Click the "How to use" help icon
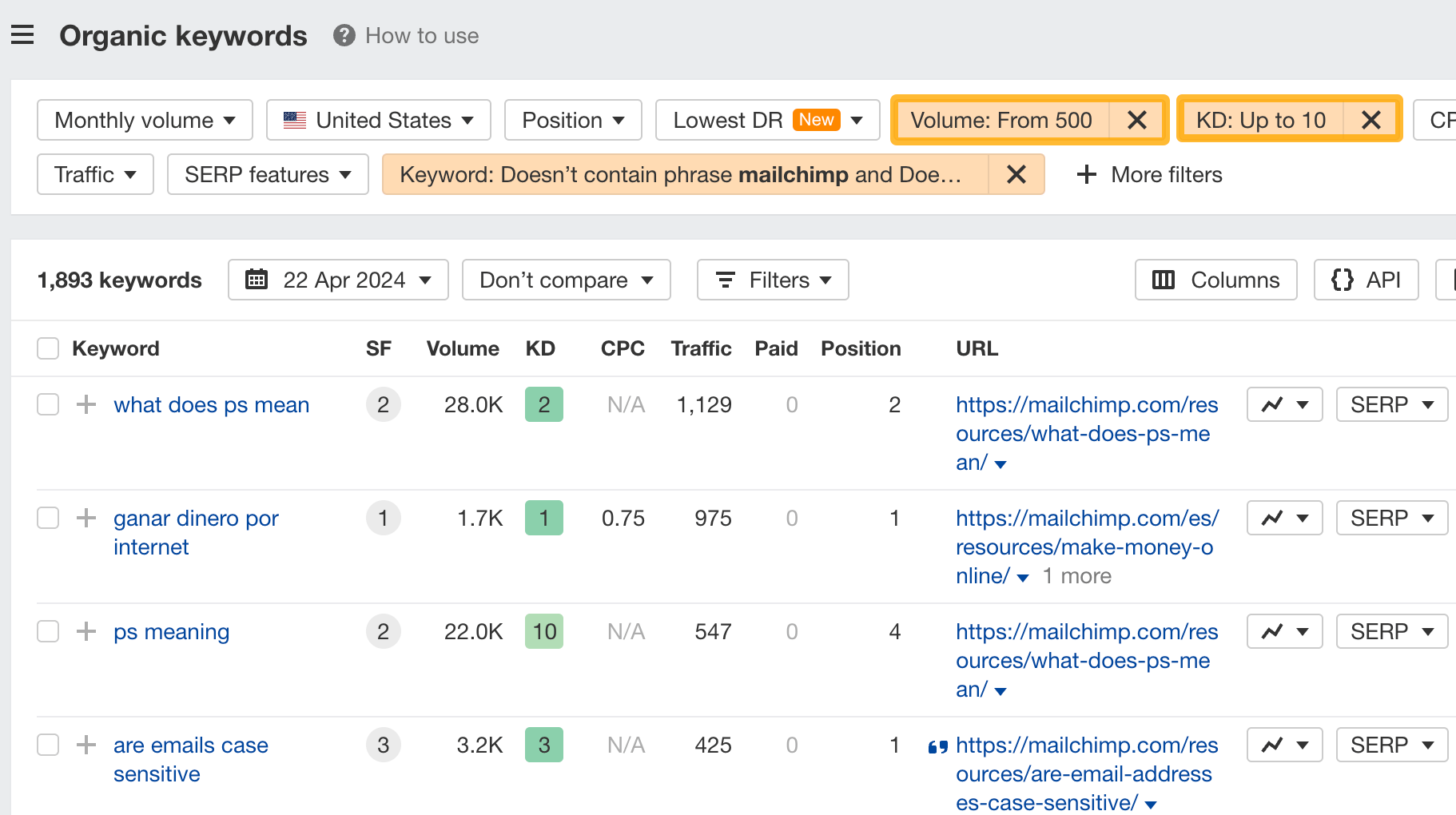The height and width of the screenshot is (815, 1456). pos(343,35)
